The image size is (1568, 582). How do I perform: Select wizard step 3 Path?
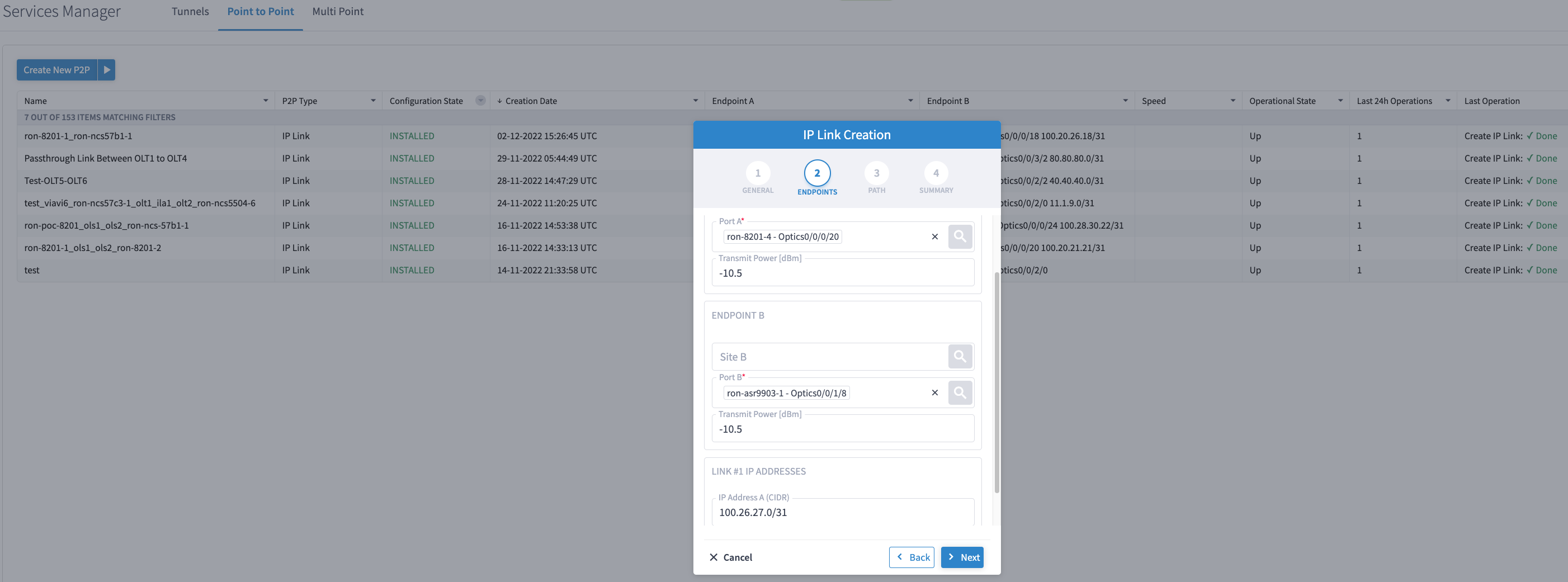coord(876,173)
